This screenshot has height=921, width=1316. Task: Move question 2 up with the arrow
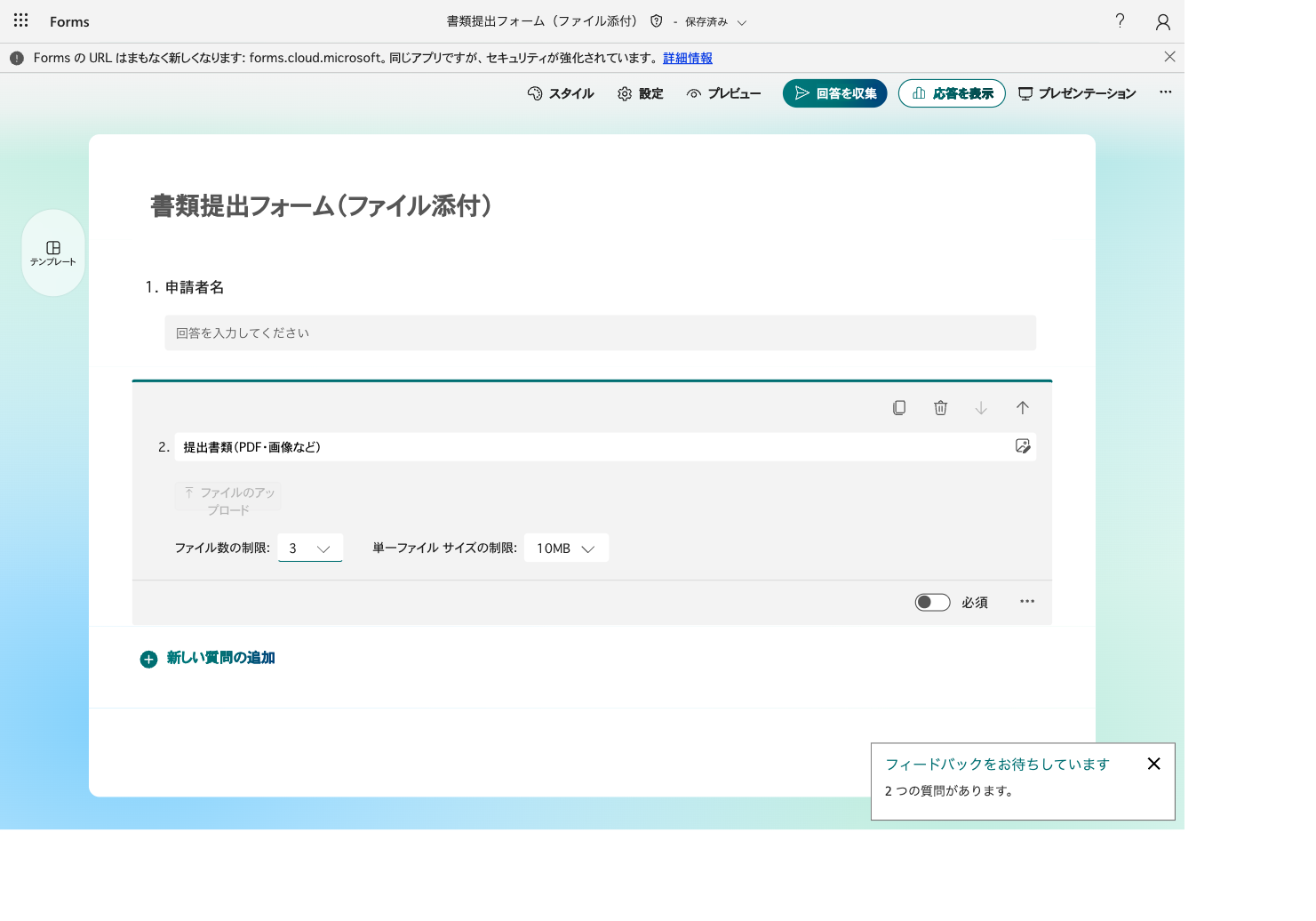[1022, 407]
